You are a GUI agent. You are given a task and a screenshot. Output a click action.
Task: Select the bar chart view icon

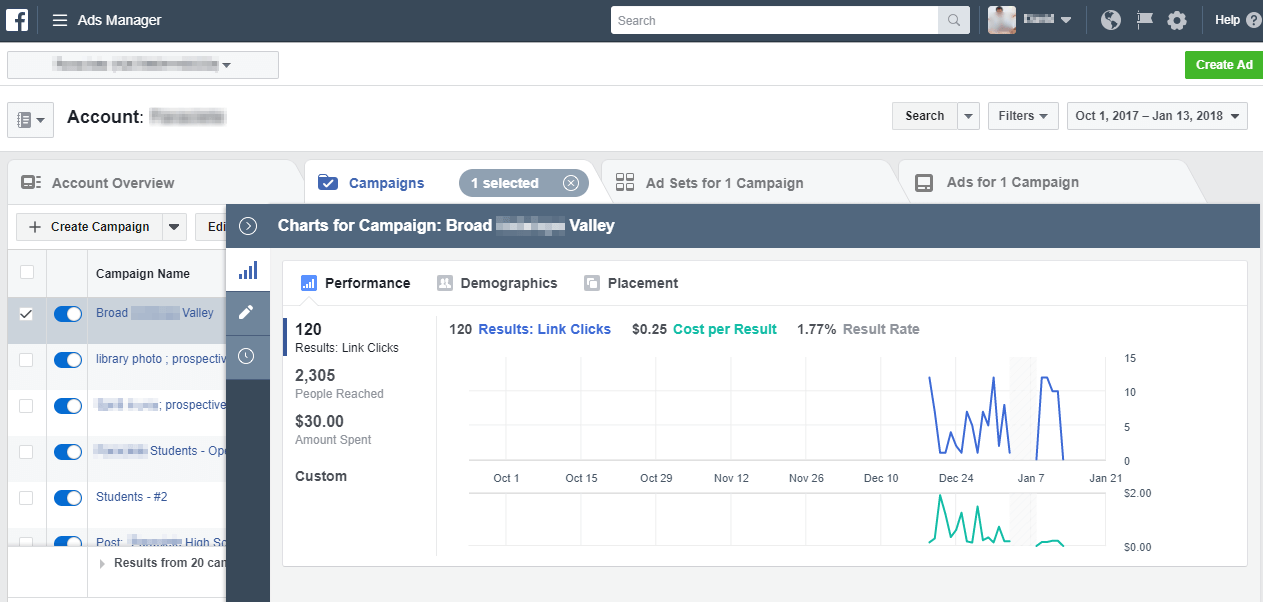pyautogui.click(x=248, y=270)
